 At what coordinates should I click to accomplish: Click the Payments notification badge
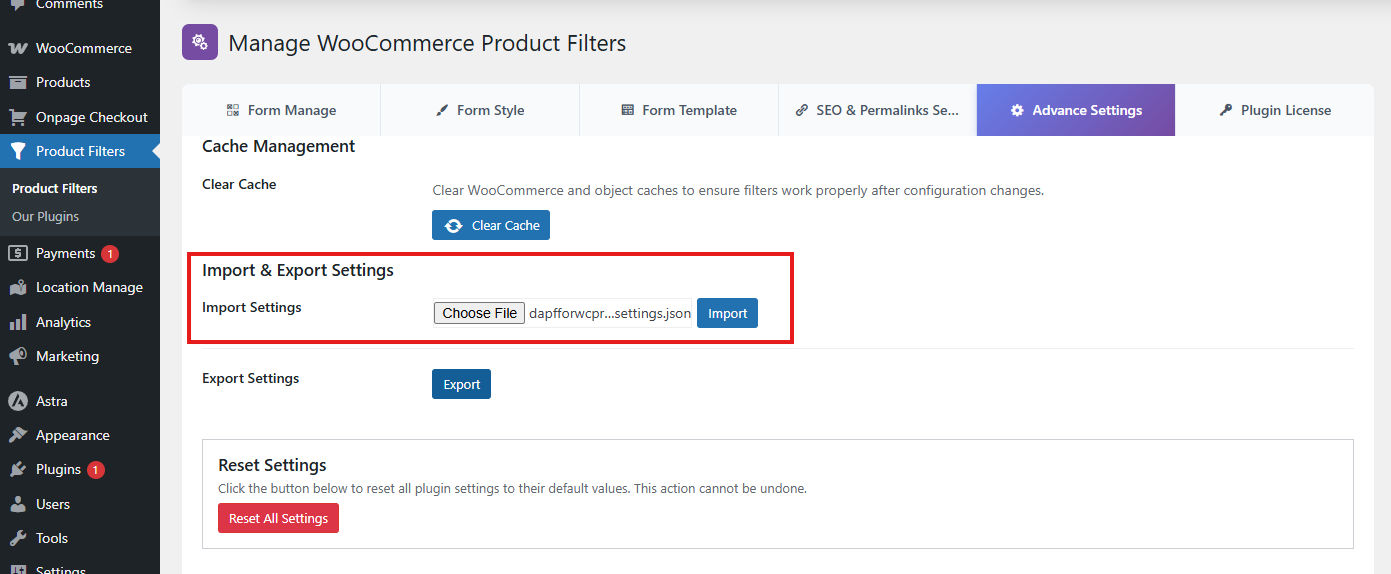tap(110, 253)
